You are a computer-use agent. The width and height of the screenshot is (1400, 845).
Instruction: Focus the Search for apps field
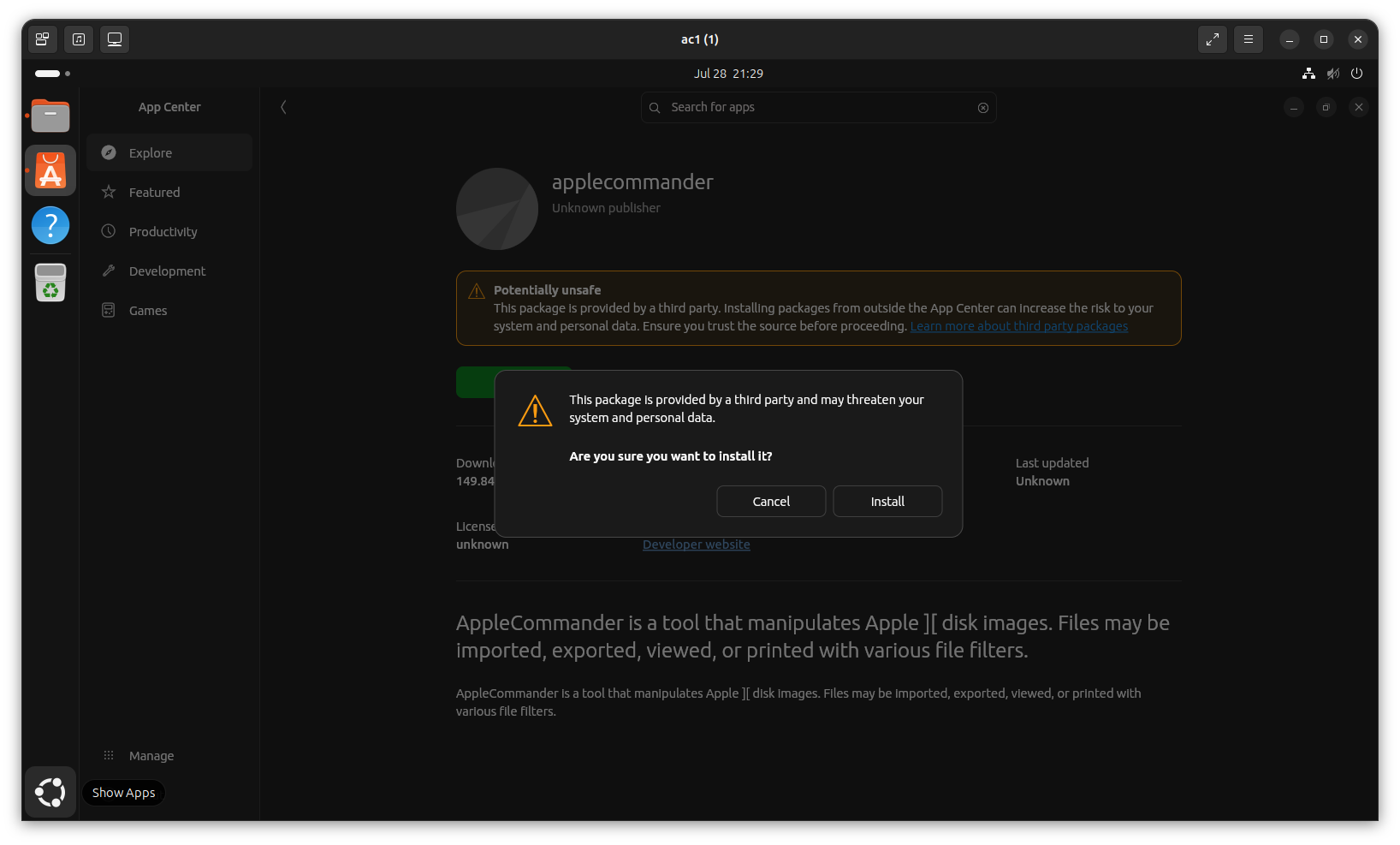point(819,108)
